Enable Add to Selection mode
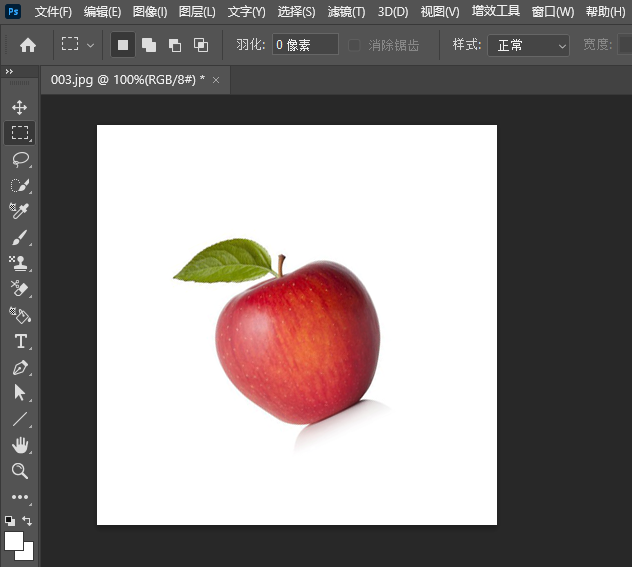The image size is (632, 567). click(x=149, y=45)
